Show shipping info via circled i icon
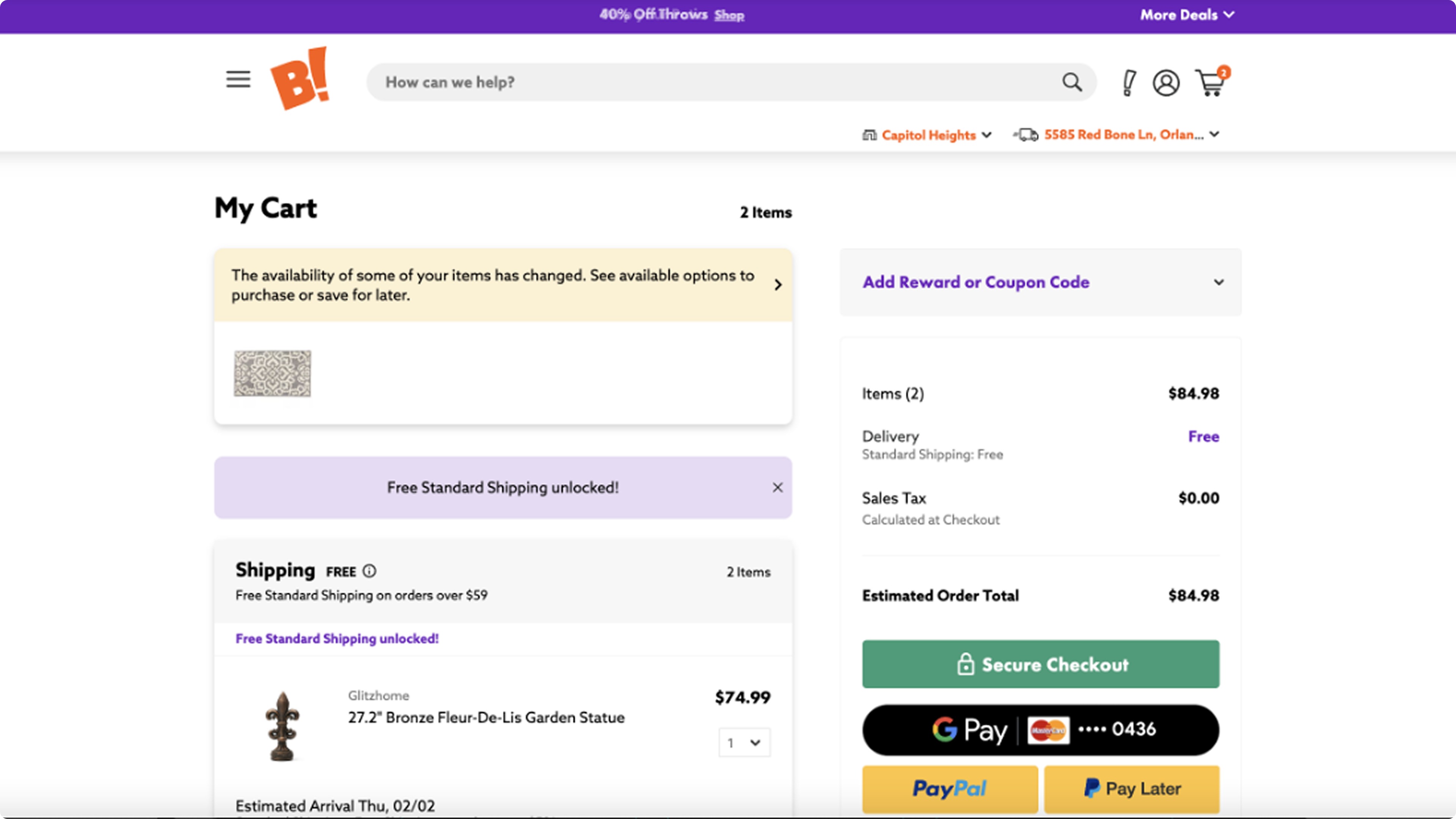Viewport: 1456px width, 819px height. click(x=369, y=571)
